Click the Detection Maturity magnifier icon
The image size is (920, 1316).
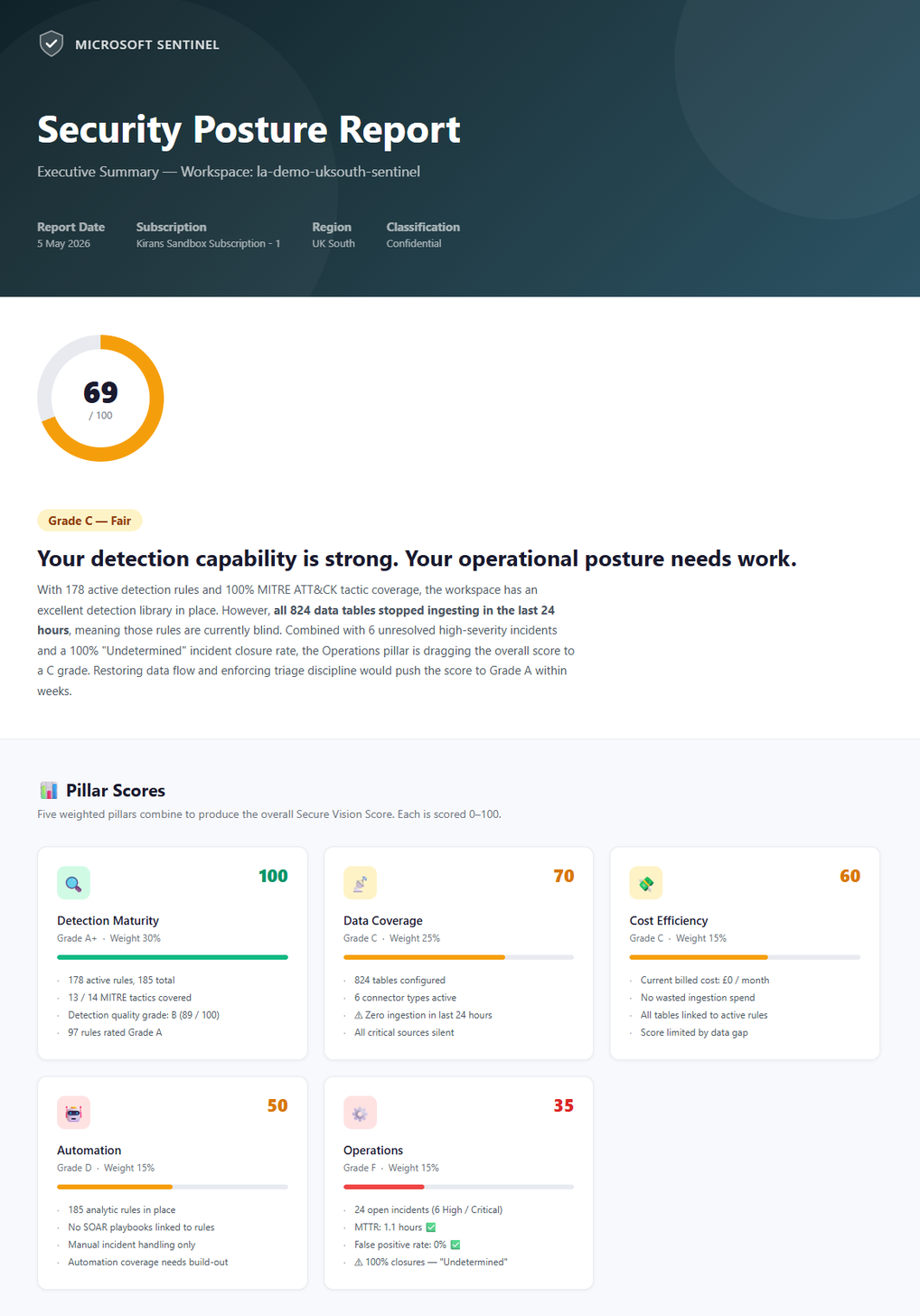[73, 883]
